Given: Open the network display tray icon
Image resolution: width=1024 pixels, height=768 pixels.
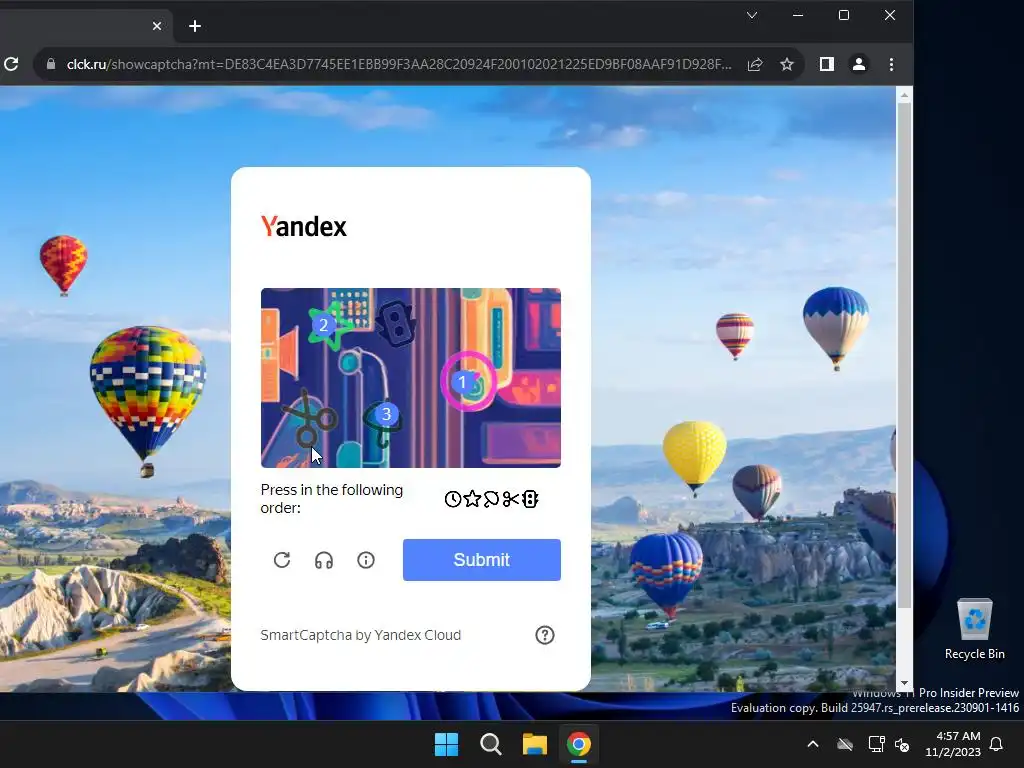Looking at the screenshot, I should pyautogui.click(x=876, y=744).
